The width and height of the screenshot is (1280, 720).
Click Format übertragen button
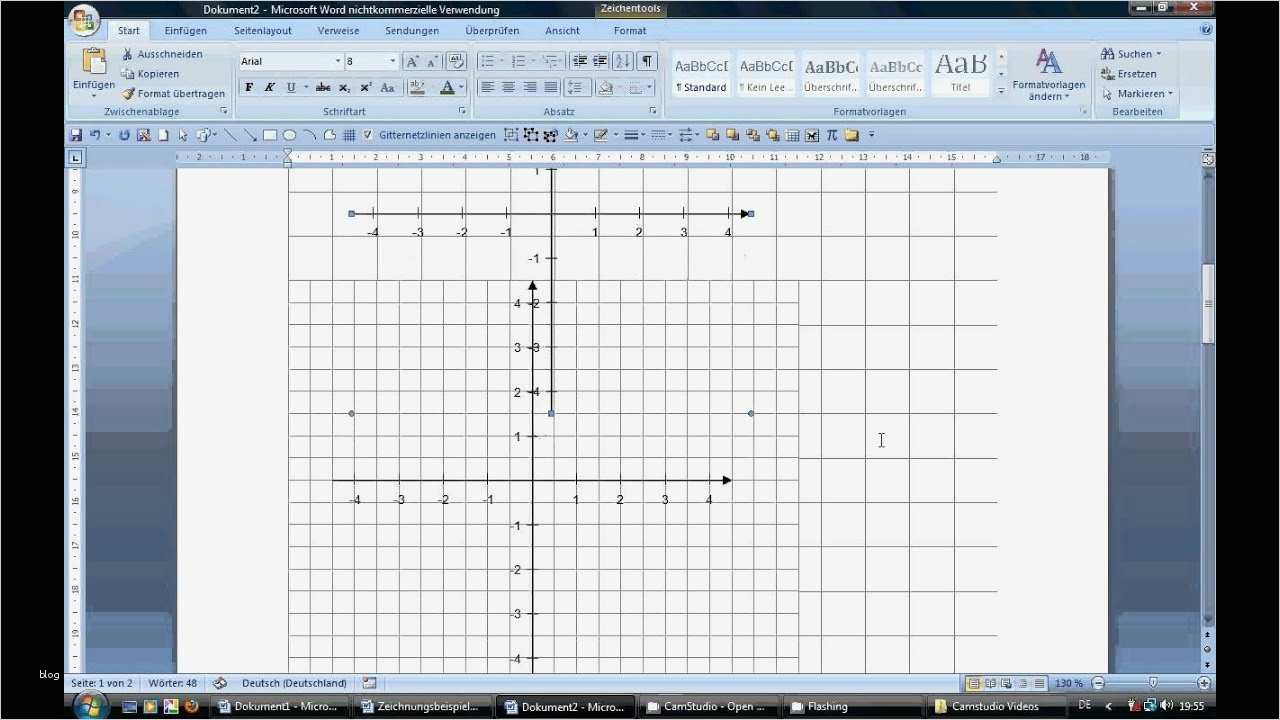pyautogui.click(x=174, y=94)
